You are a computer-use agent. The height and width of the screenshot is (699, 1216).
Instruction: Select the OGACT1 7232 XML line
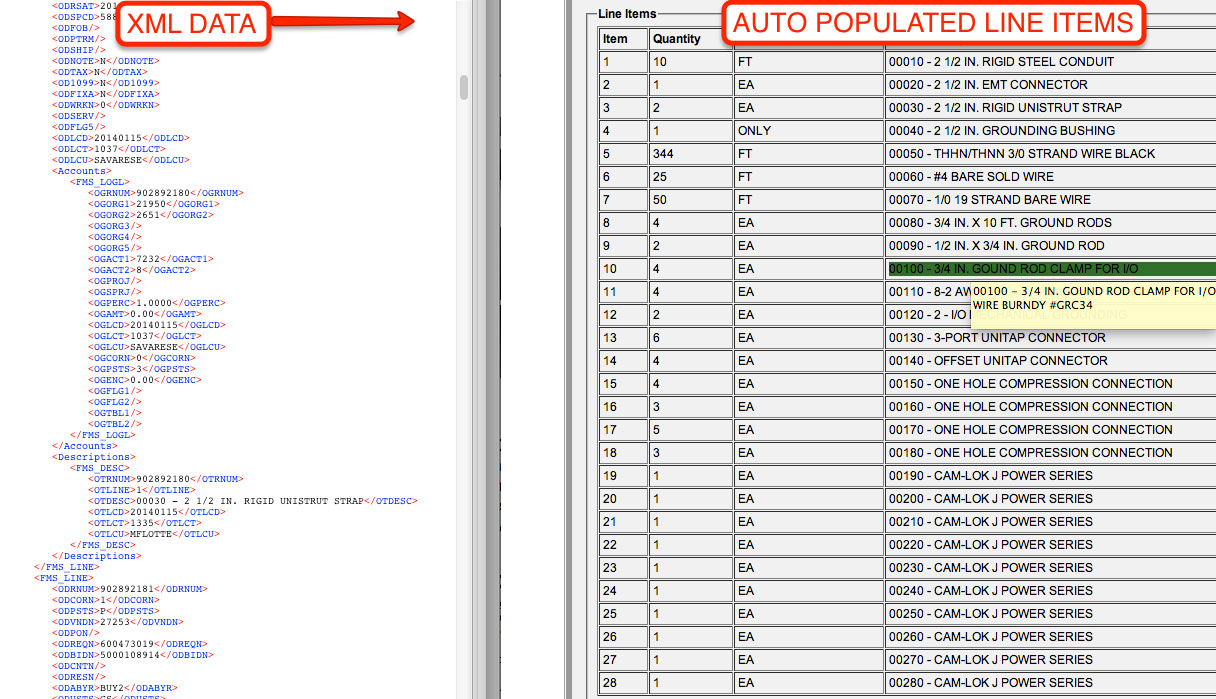click(x=152, y=259)
